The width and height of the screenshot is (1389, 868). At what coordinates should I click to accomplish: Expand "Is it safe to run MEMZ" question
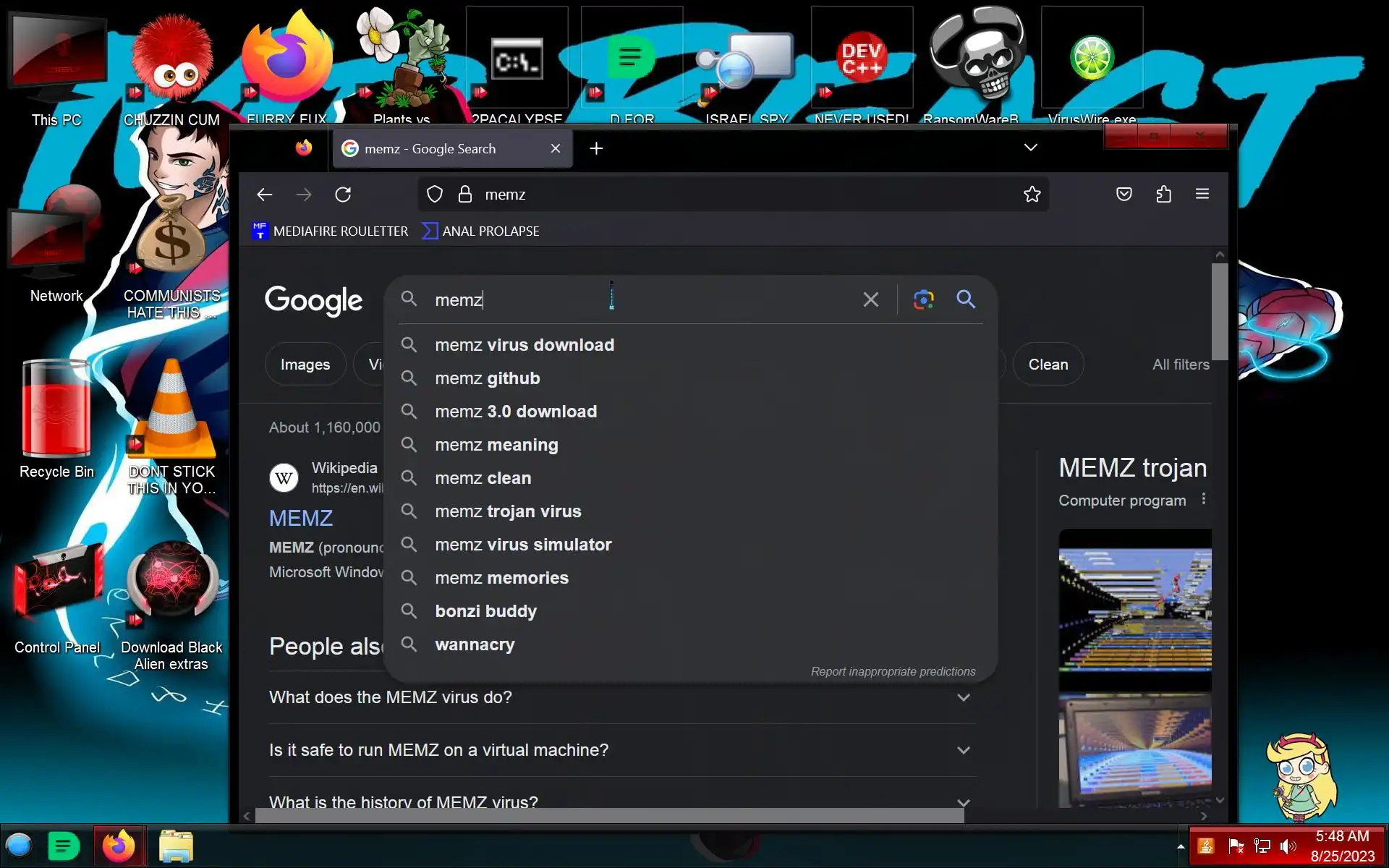pyautogui.click(x=963, y=750)
